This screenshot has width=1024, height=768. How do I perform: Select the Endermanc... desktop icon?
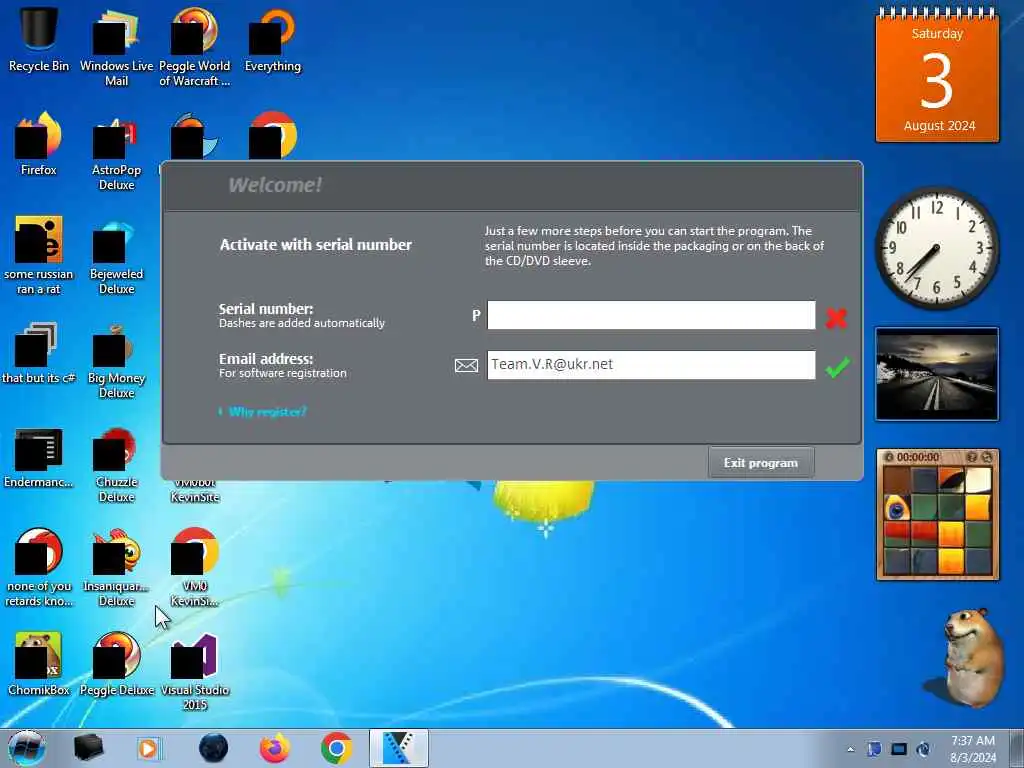pos(39,457)
